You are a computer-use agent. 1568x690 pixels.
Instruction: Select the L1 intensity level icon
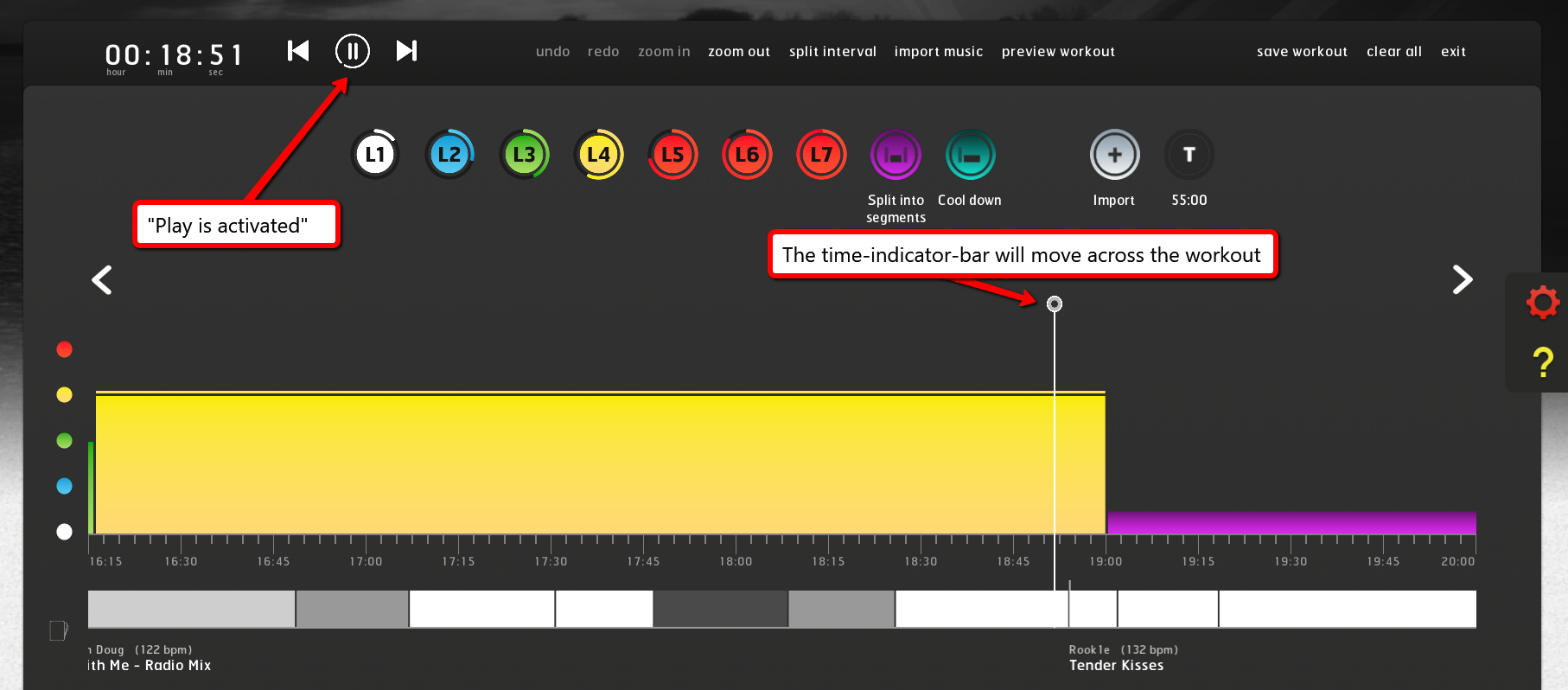click(375, 155)
